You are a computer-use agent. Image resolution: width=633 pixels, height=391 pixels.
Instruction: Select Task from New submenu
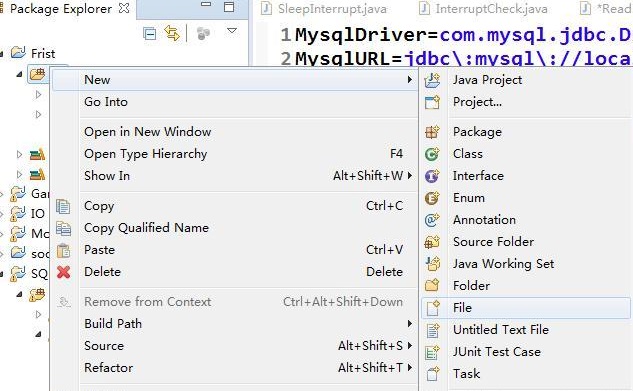526,374
